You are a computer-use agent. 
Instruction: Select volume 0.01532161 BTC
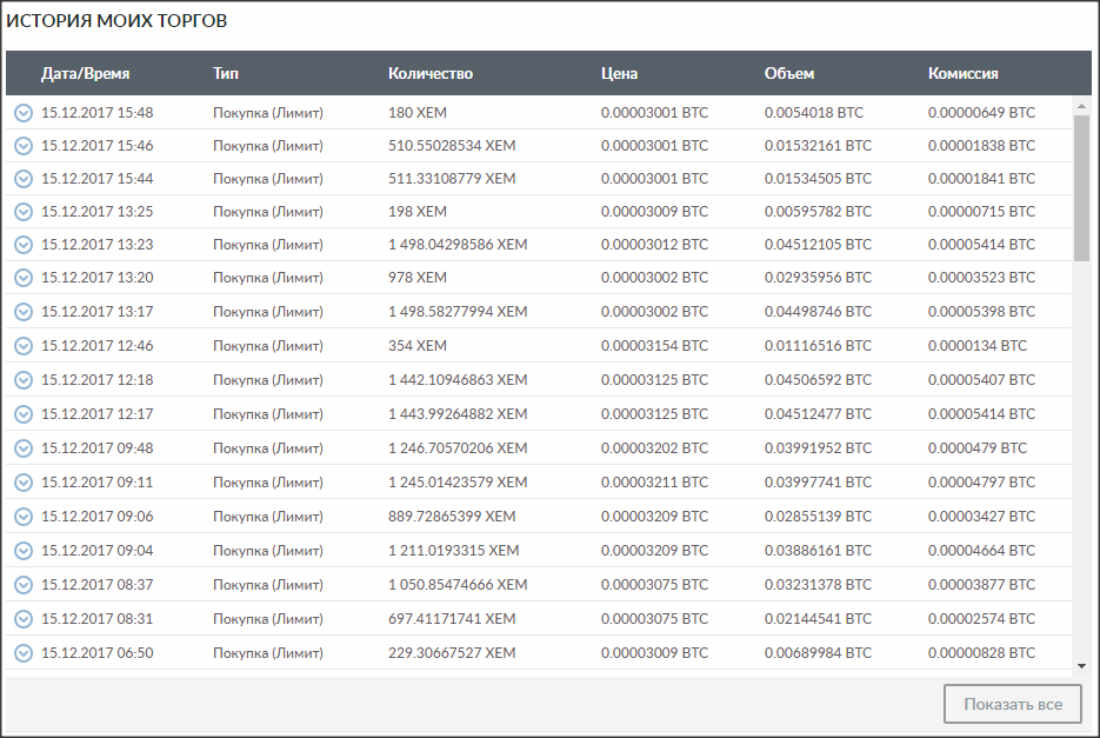[x=818, y=146]
